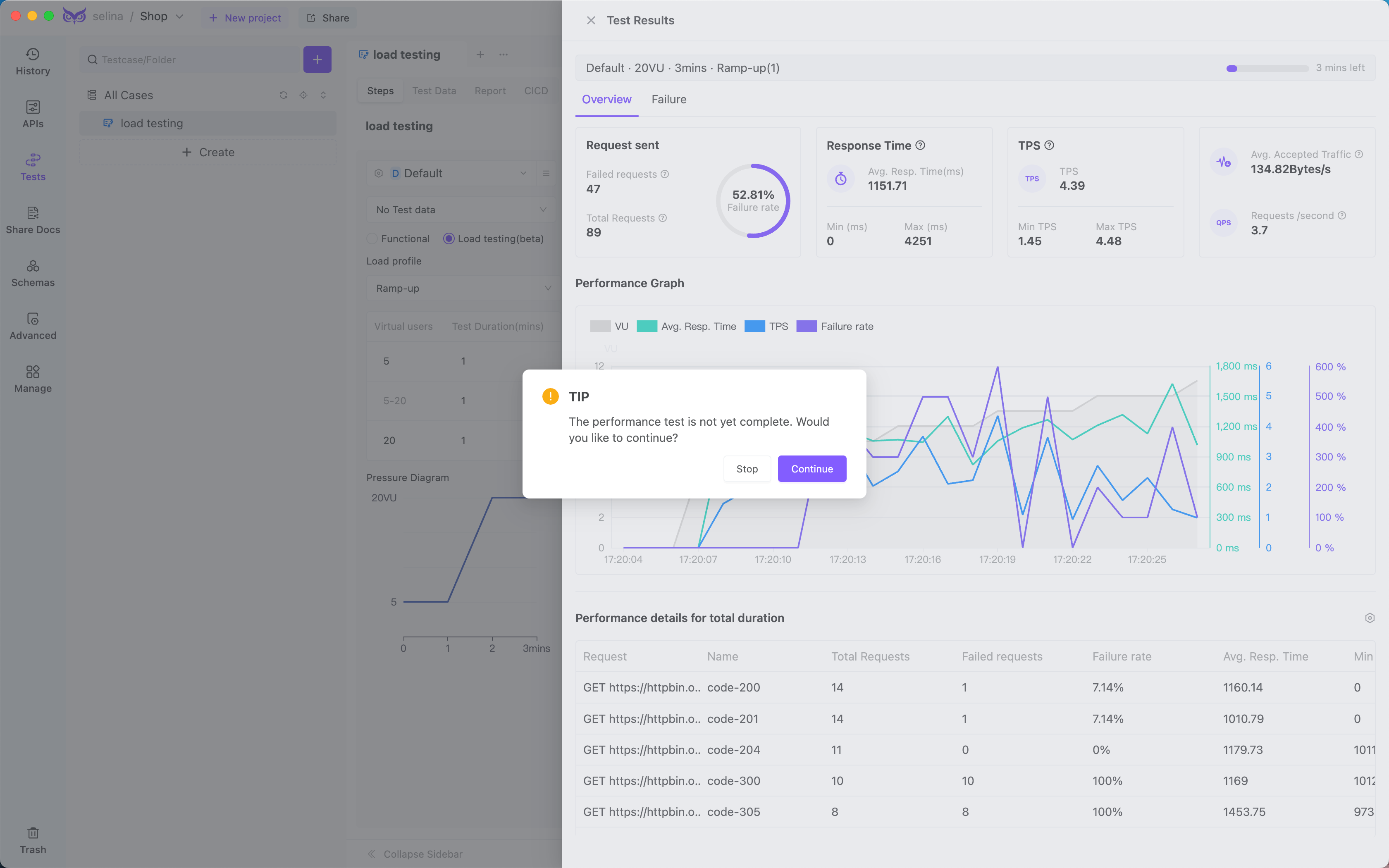Click help icon beside Requests /second

pos(1341,216)
